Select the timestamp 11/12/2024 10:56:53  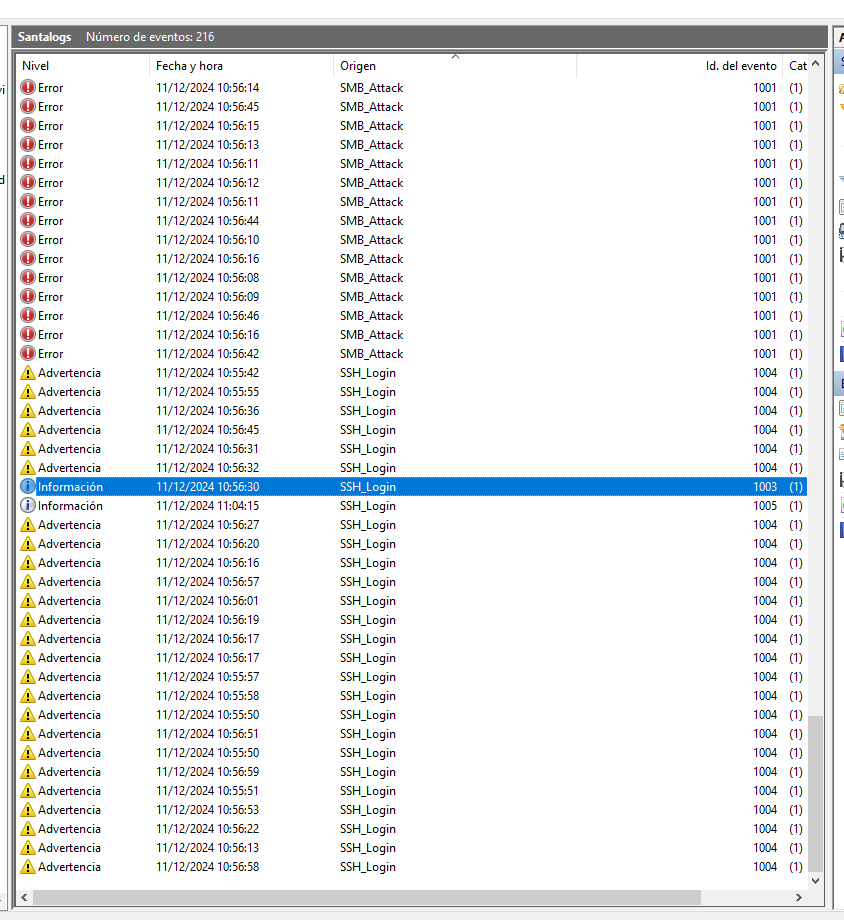click(207, 810)
